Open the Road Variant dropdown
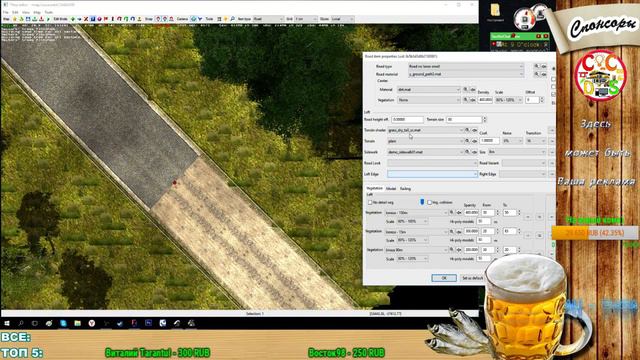The width and height of the screenshot is (640, 360). pyautogui.click(x=524, y=163)
